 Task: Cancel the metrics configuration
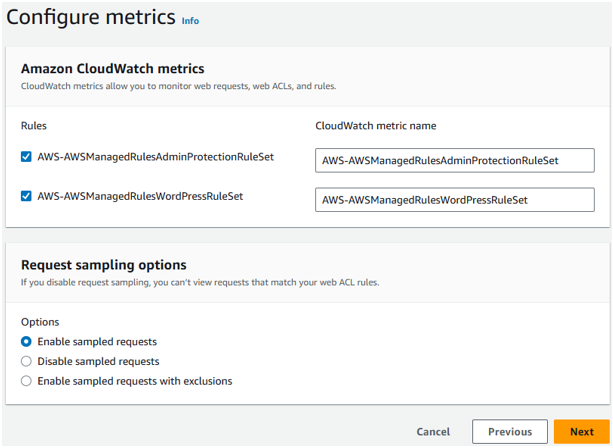pos(433,432)
